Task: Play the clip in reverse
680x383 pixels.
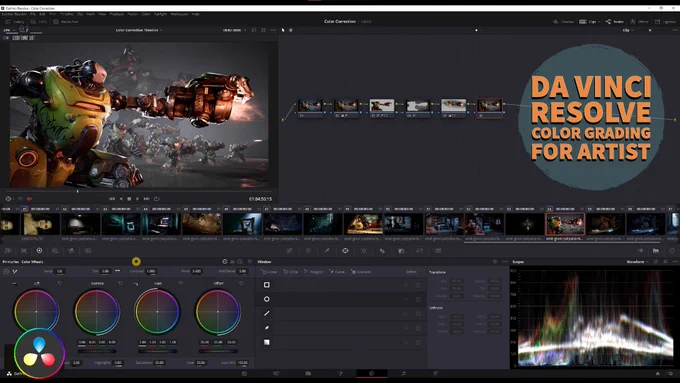Action: tap(121, 199)
